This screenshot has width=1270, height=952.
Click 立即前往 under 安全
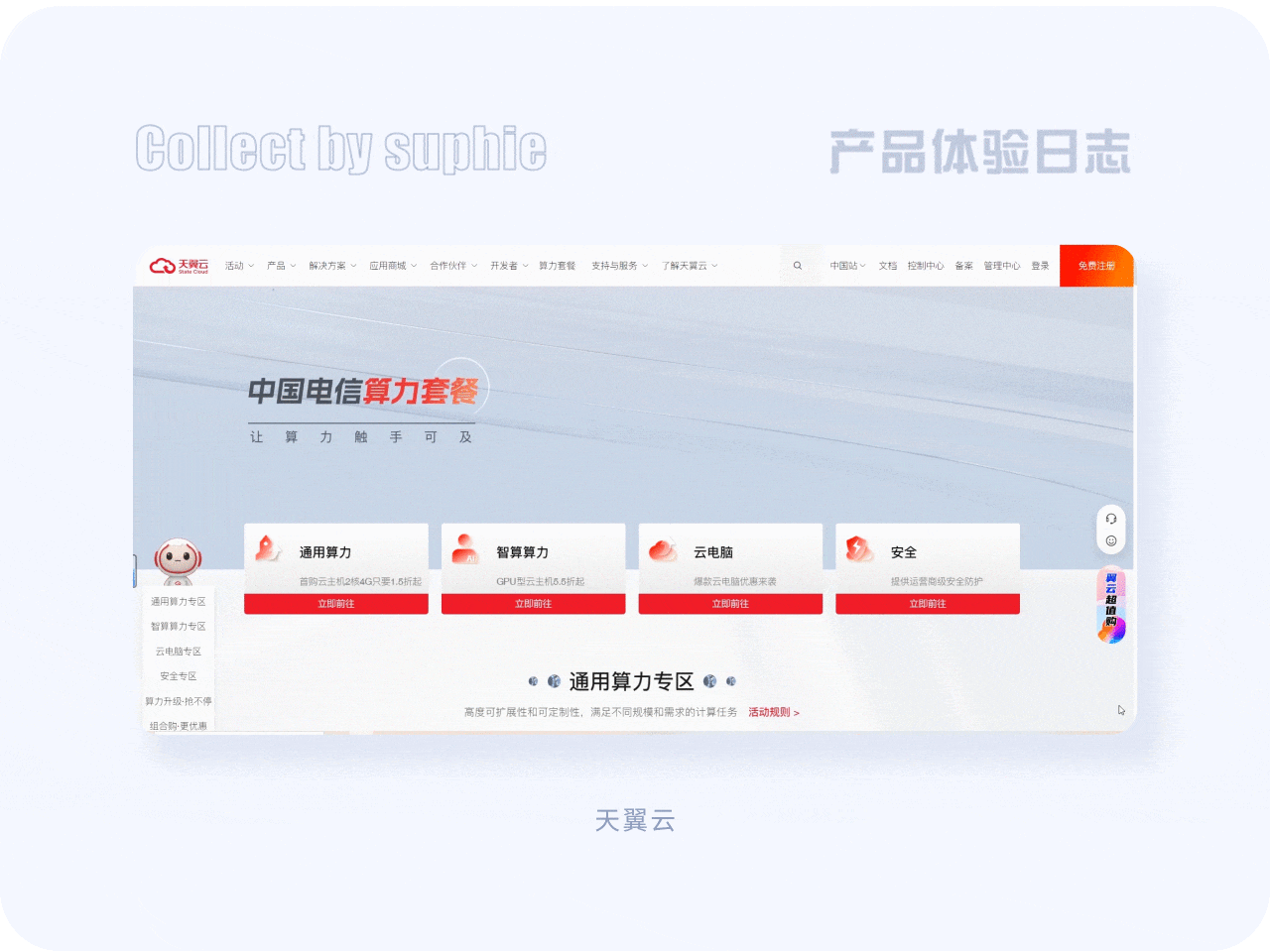pyautogui.click(x=928, y=604)
